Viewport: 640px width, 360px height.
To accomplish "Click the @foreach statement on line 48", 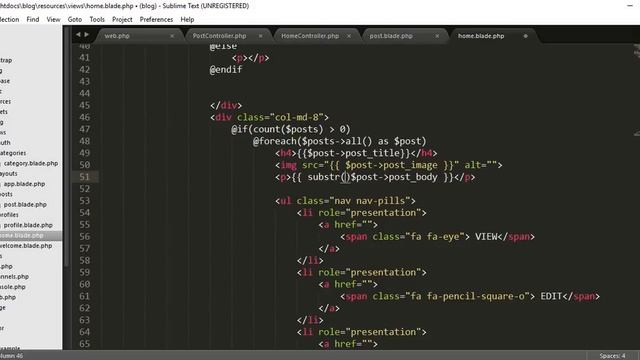I will coord(340,141).
